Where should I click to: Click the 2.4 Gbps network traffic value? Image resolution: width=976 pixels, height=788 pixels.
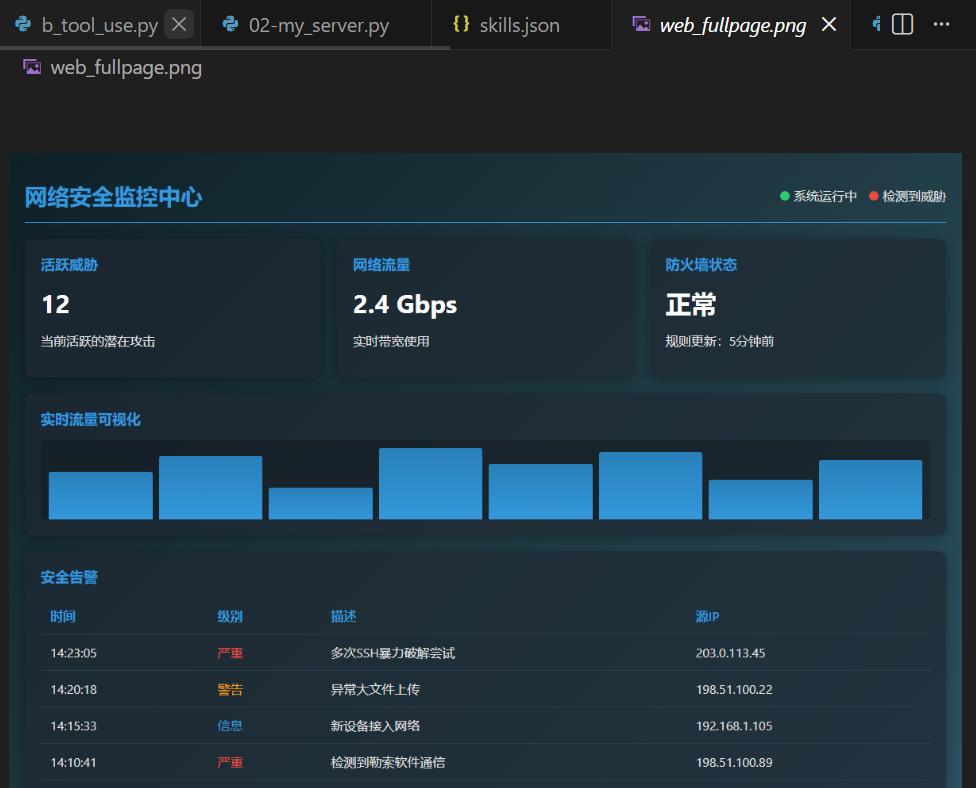click(405, 304)
